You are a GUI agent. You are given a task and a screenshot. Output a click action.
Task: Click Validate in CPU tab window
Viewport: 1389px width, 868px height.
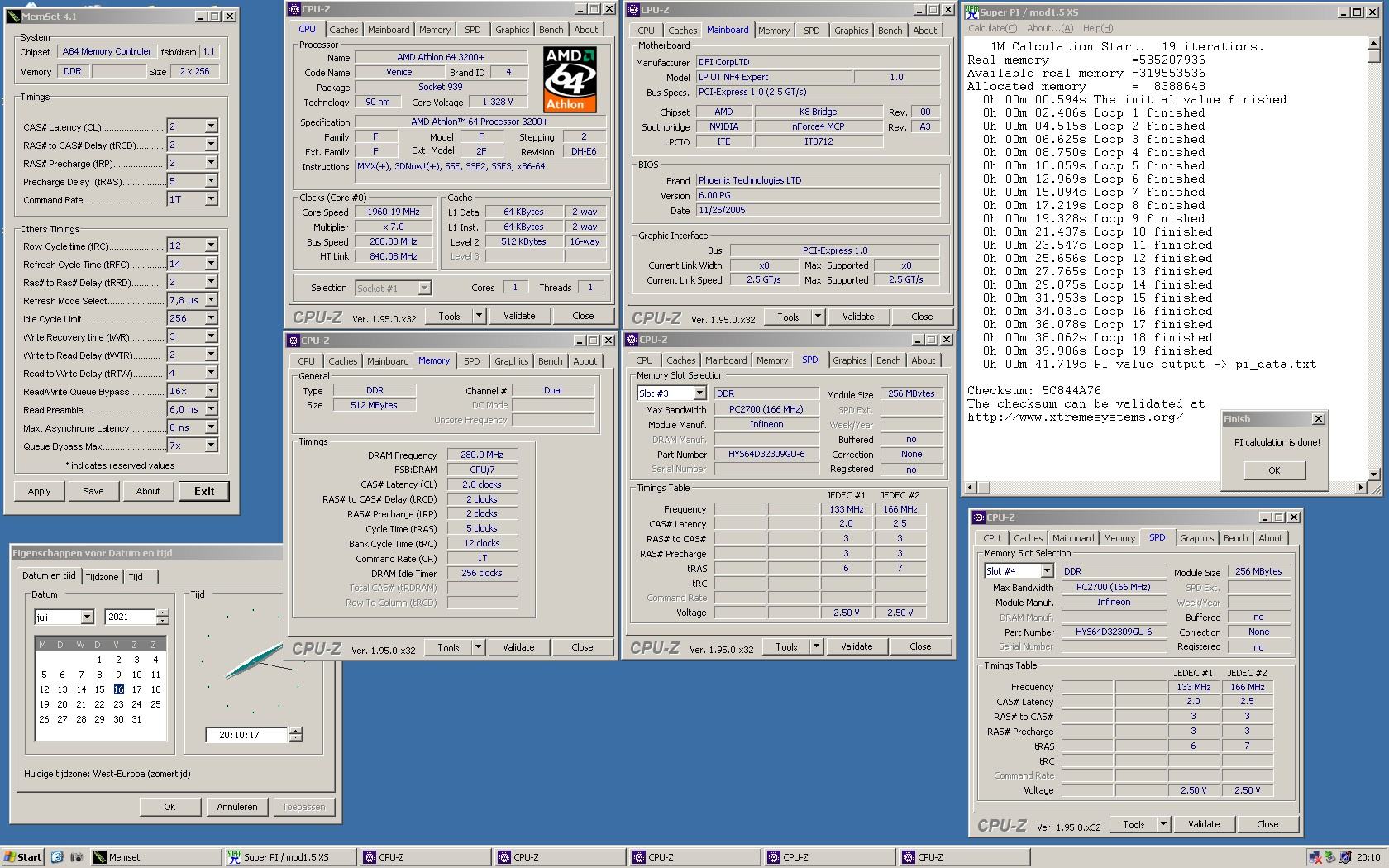519,316
